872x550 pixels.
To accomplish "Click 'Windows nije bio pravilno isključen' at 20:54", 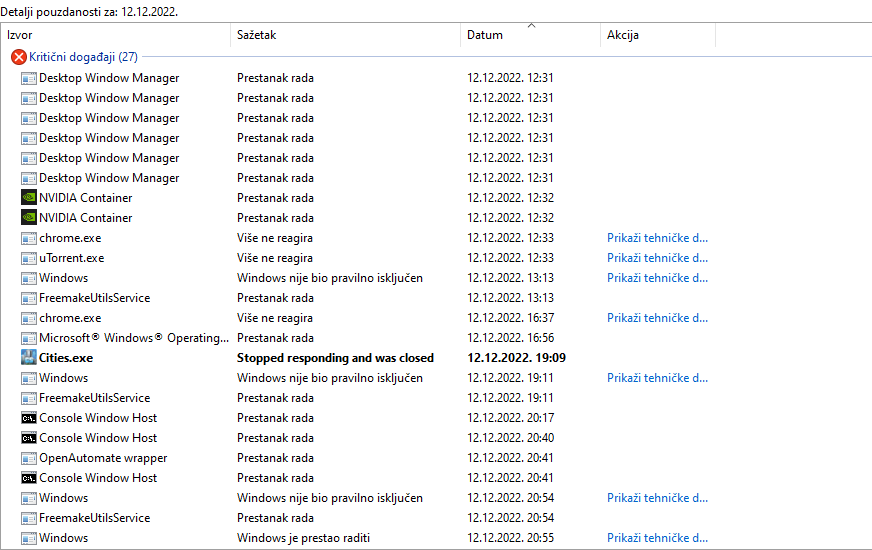I will click(x=330, y=498).
